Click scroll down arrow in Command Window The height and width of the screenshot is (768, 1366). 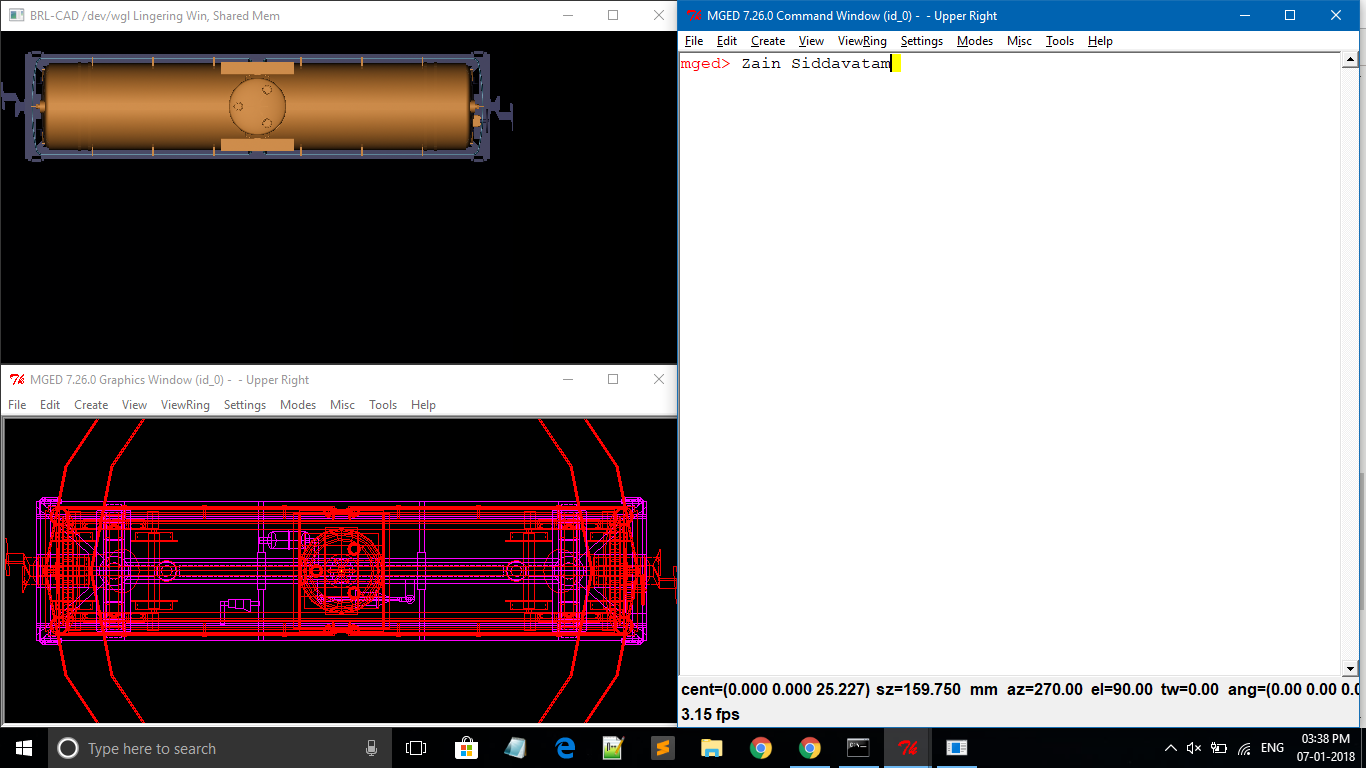[1349, 668]
